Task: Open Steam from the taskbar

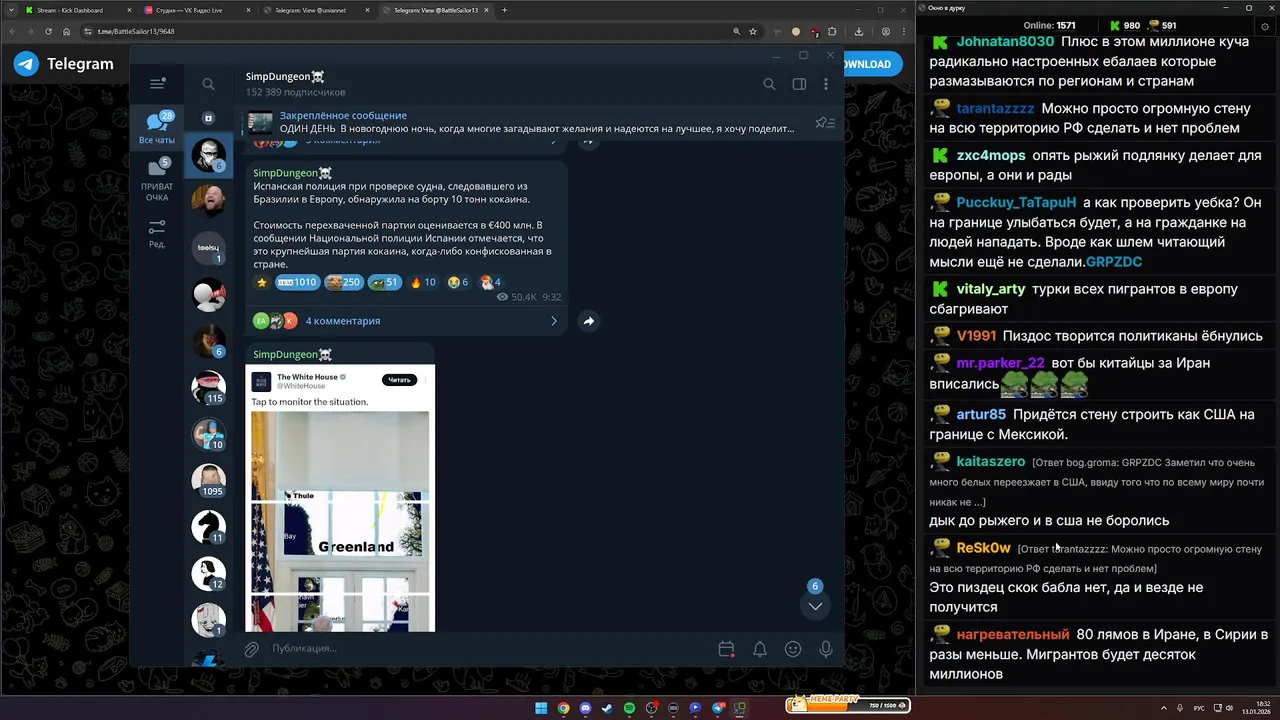Action: click(607, 708)
